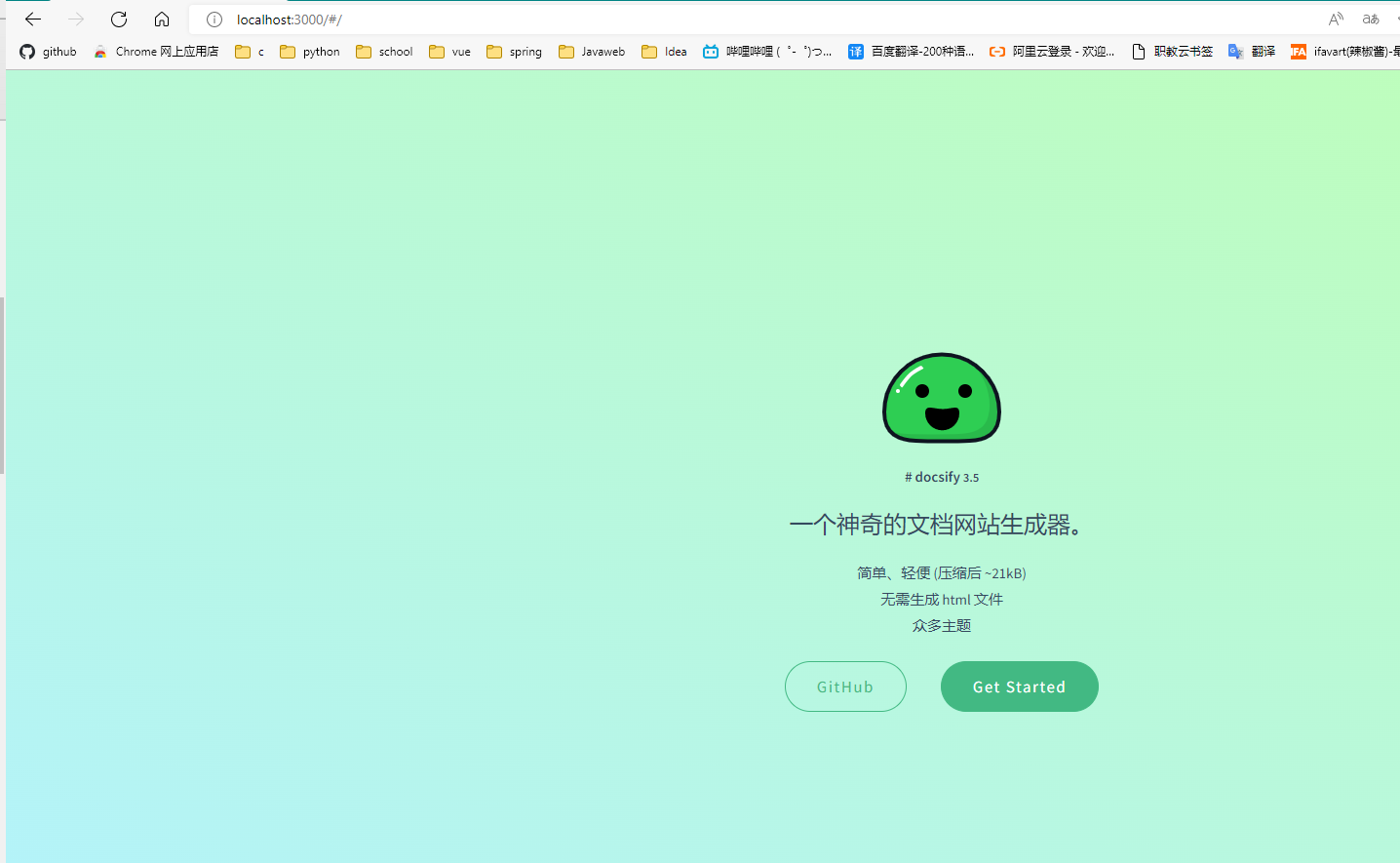Viewport: 1400px width, 863px height.
Task: Open the 百度翻译 bookmark
Action: (x=911, y=52)
